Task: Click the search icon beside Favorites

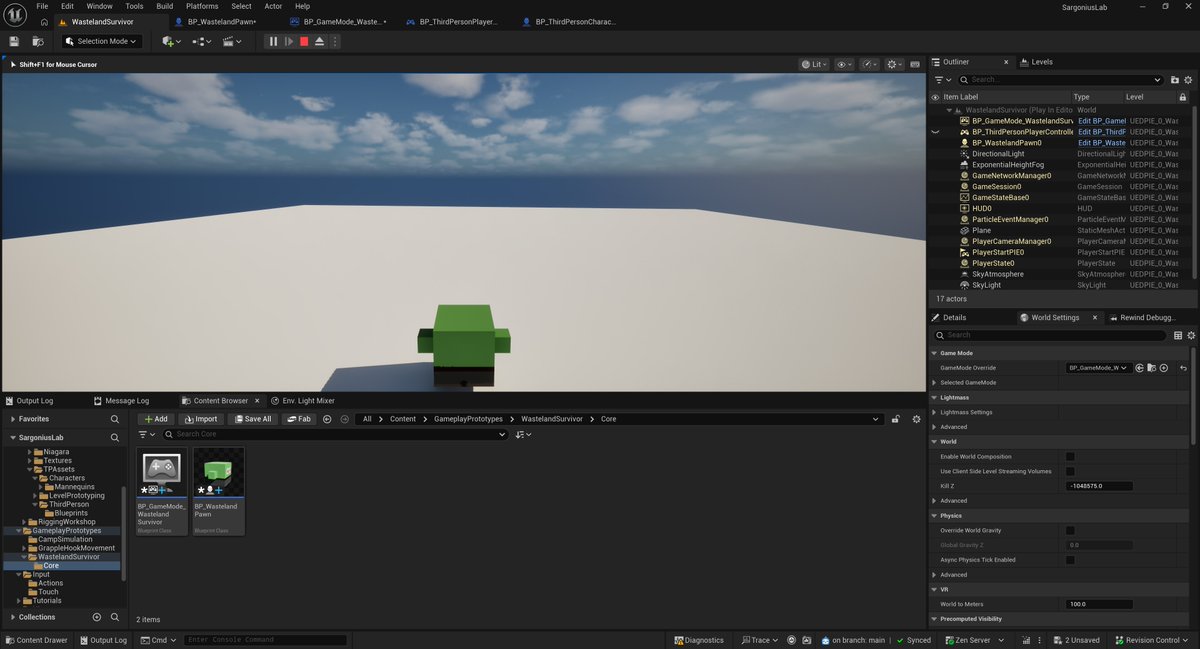Action: 115,419
